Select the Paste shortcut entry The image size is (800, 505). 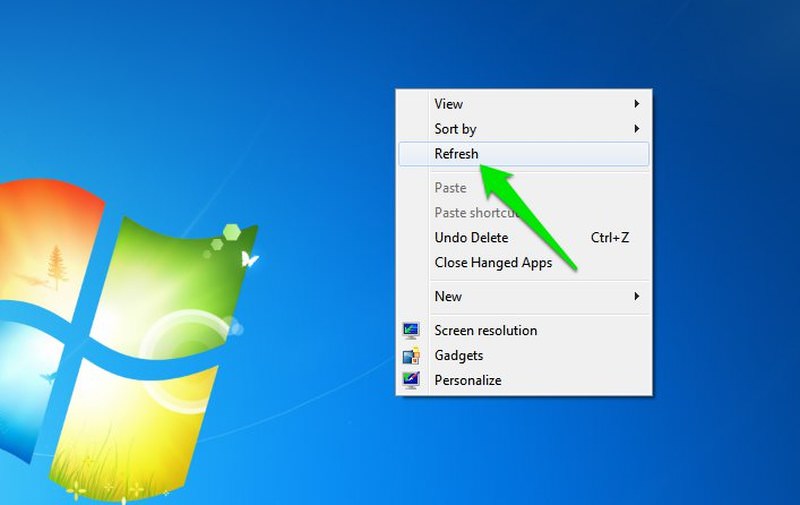coord(523,213)
